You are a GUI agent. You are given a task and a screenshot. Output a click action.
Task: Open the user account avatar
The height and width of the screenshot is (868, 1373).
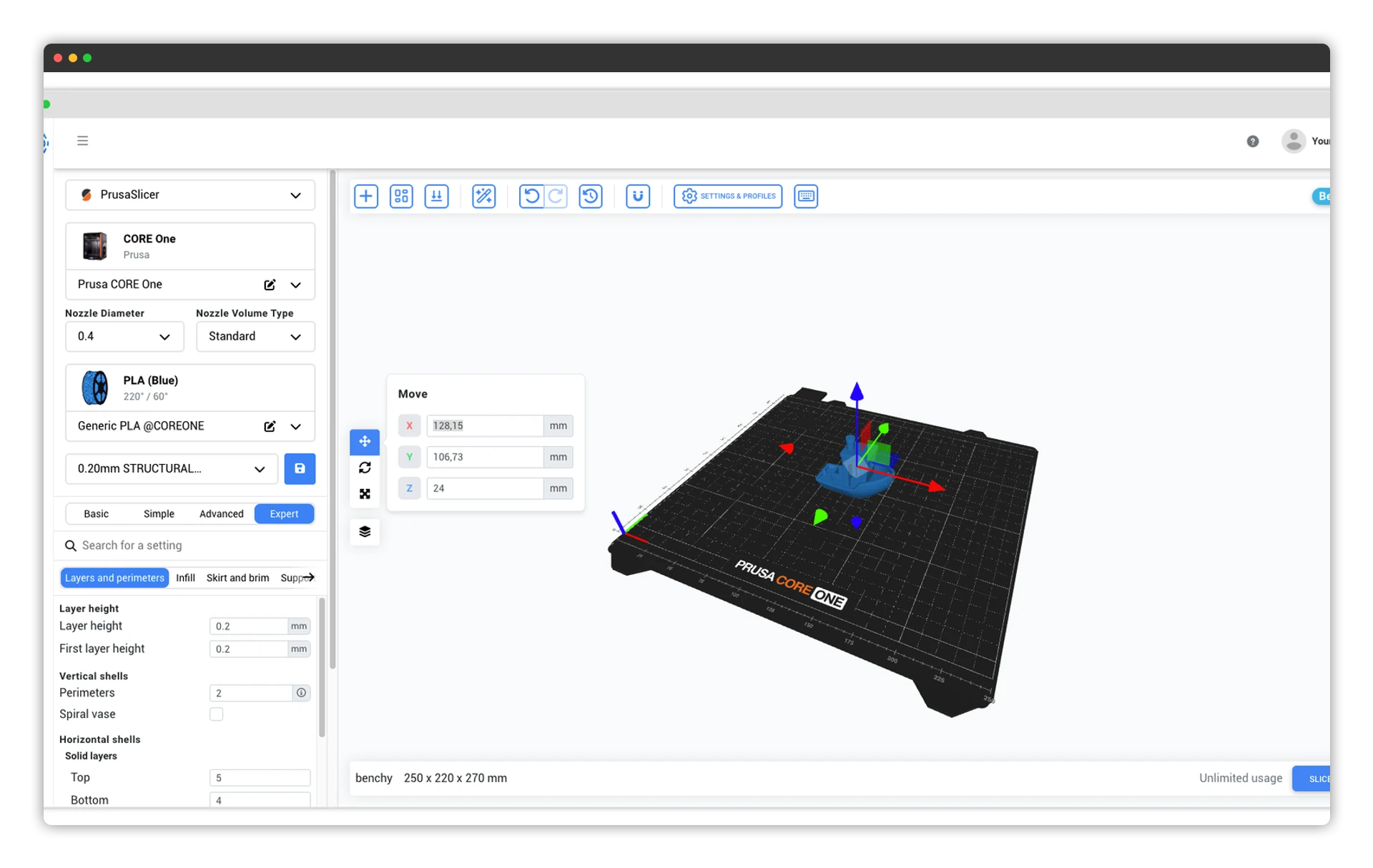click(1294, 141)
